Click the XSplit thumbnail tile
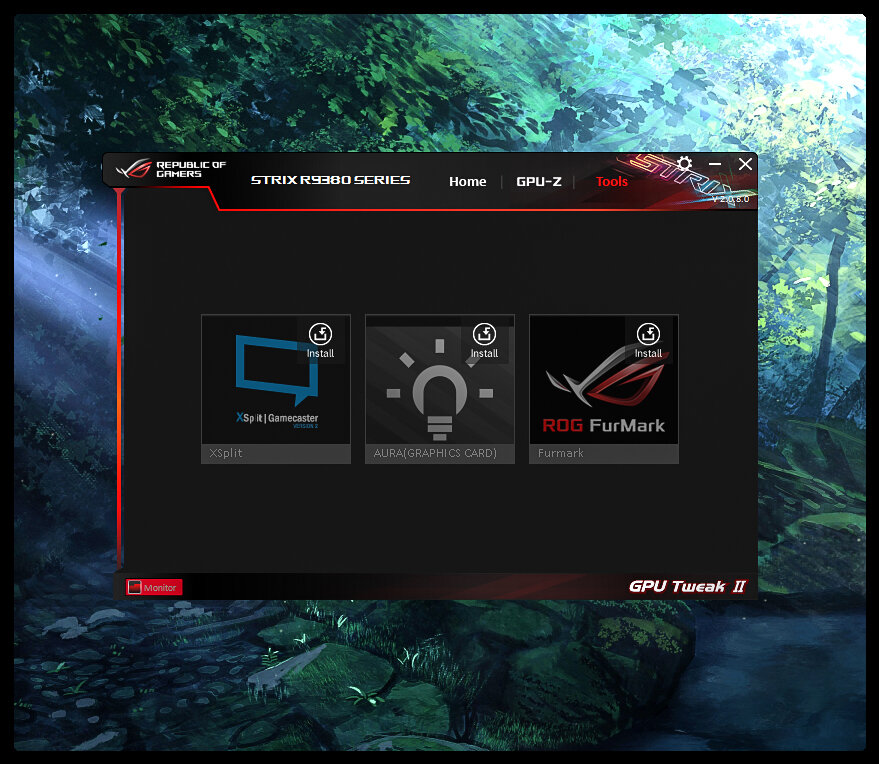This screenshot has height=764, width=879. (x=275, y=380)
